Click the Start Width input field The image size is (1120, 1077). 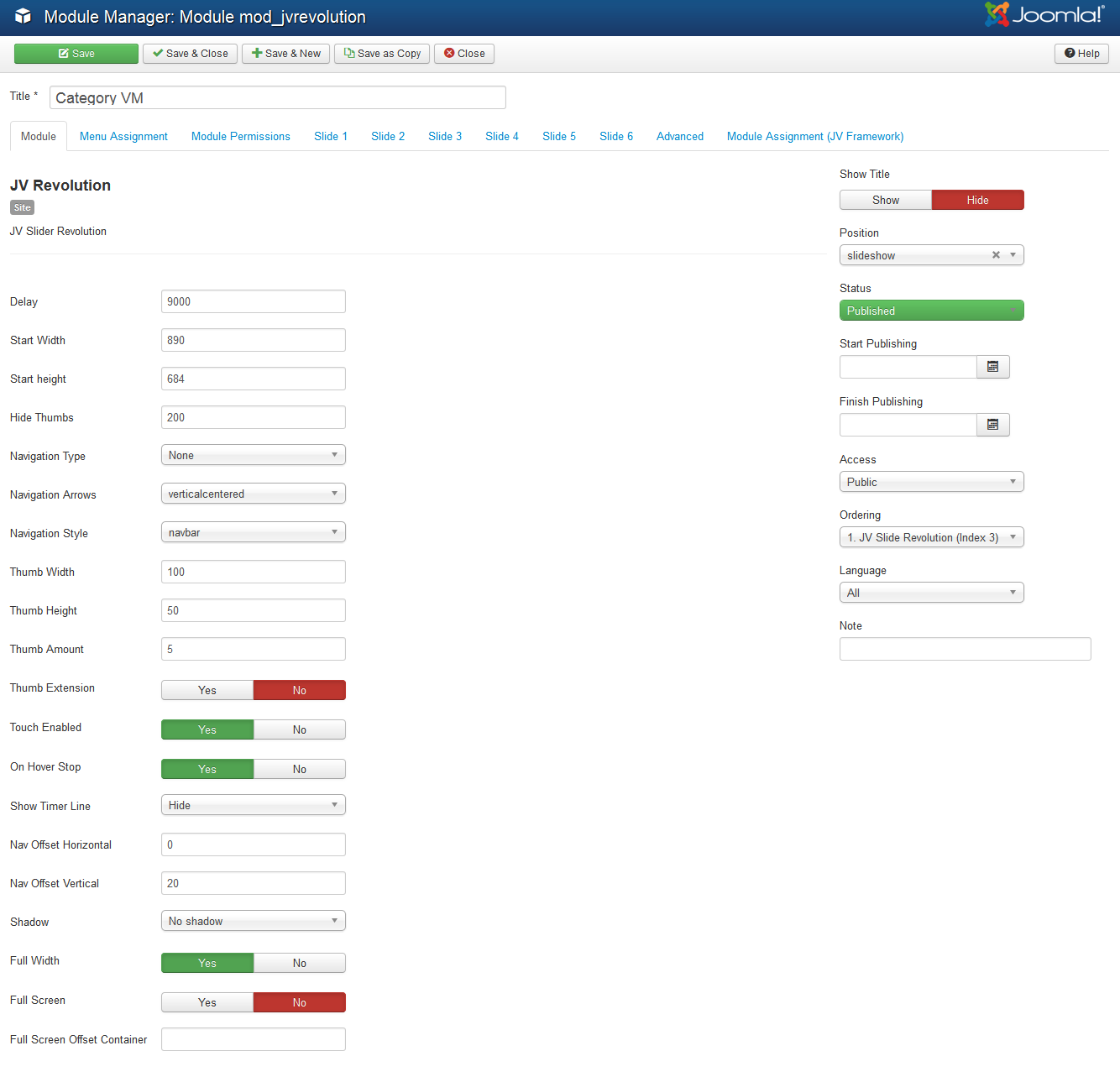(x=254, y=340)
